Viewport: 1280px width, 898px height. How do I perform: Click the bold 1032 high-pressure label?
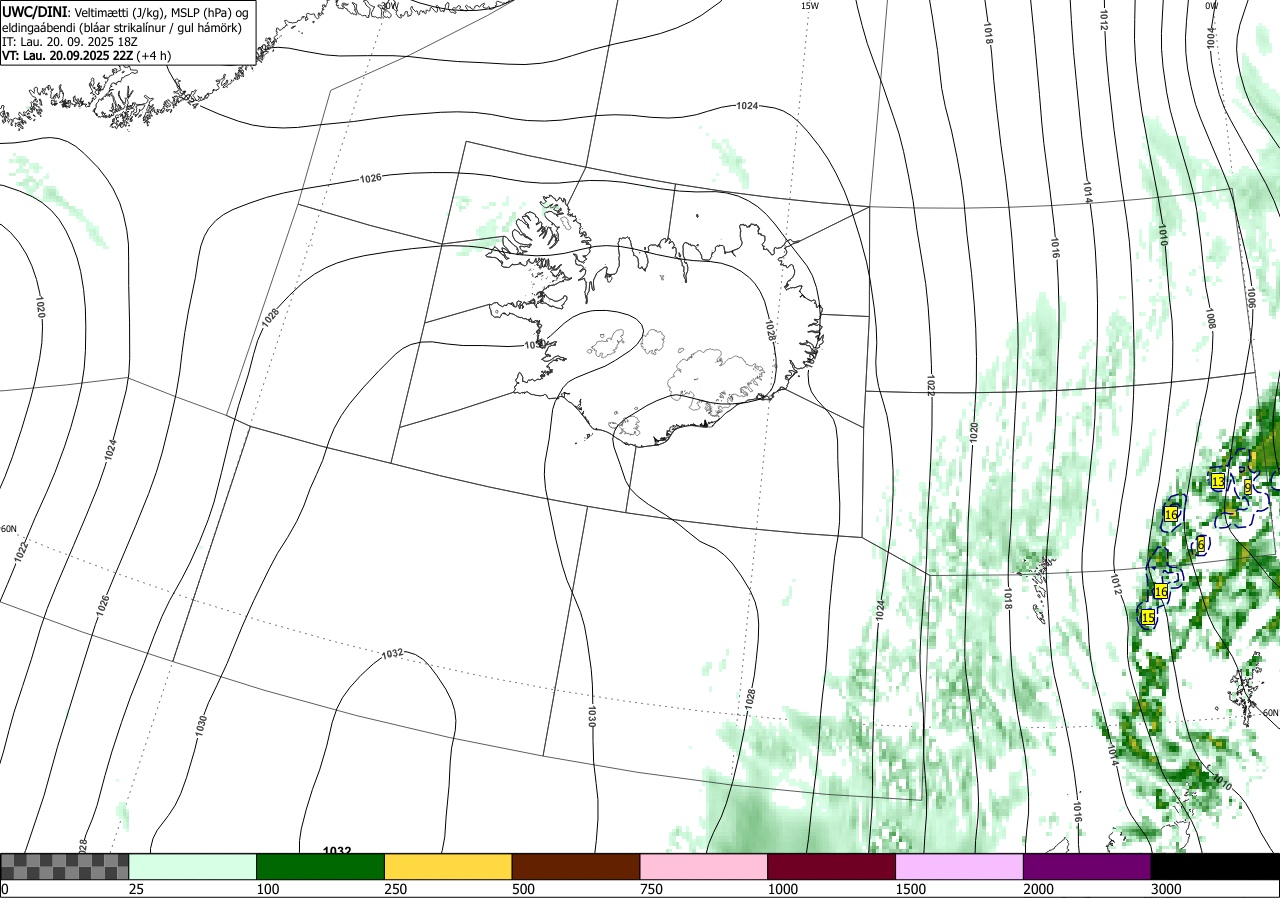(337, 851)
